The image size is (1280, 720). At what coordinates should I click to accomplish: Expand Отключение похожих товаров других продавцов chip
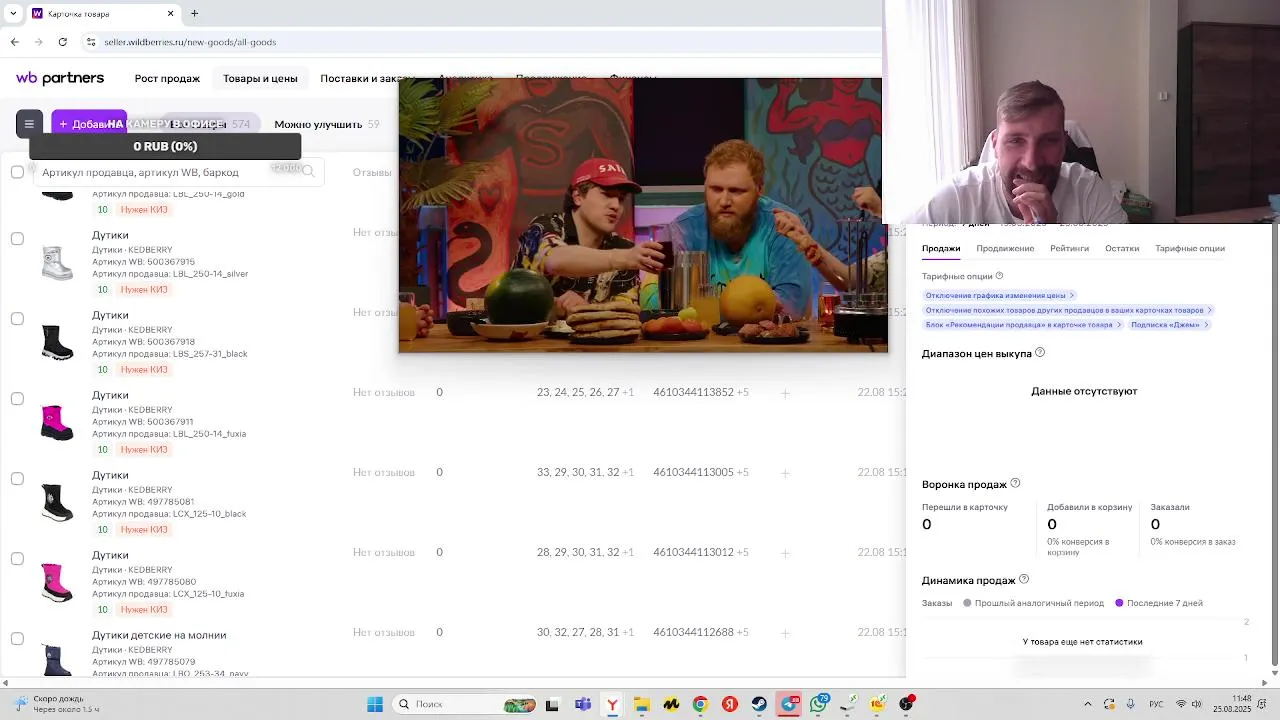(1068, 310)
